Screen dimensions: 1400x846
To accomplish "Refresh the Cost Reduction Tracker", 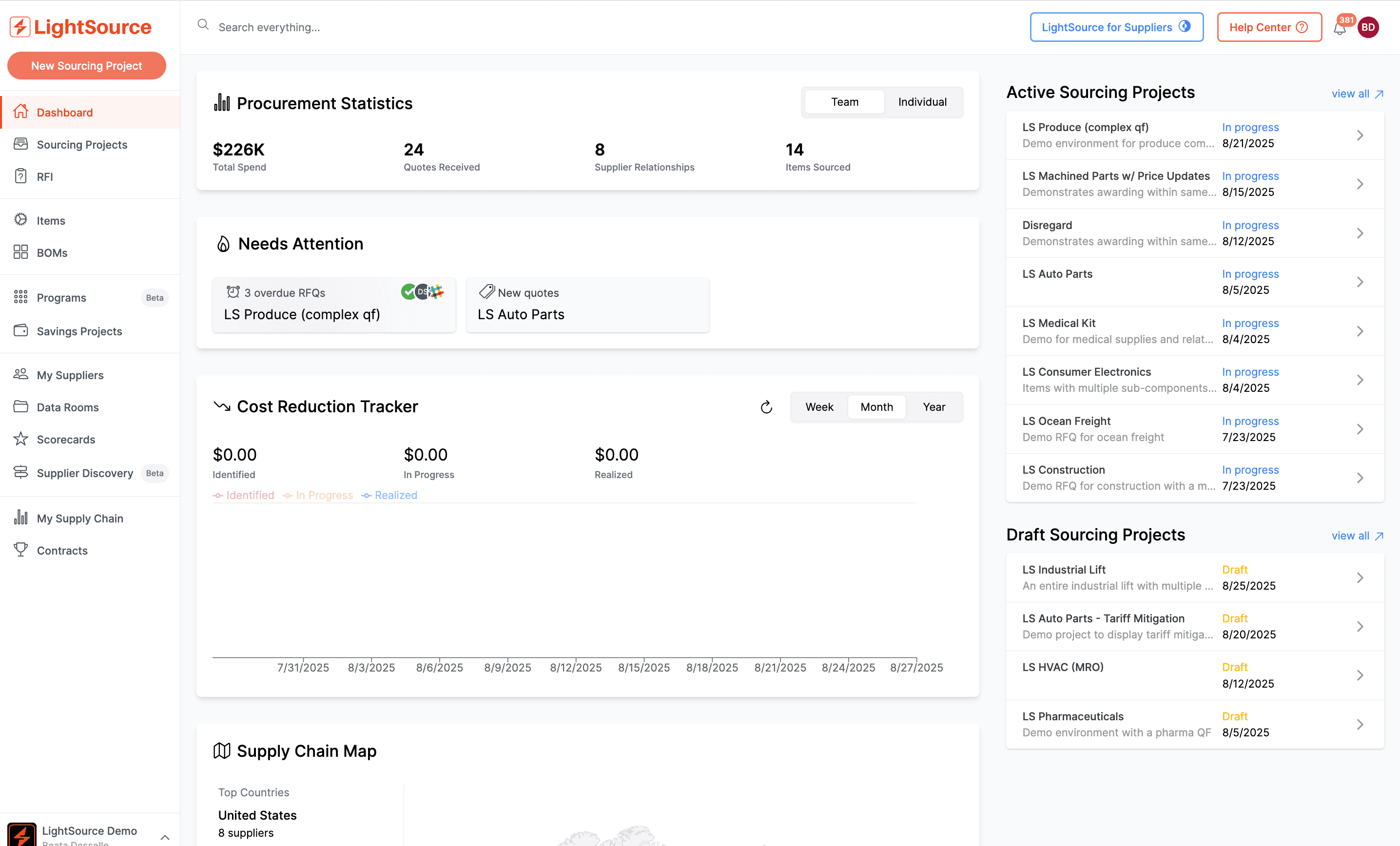I will coord(766,407).
